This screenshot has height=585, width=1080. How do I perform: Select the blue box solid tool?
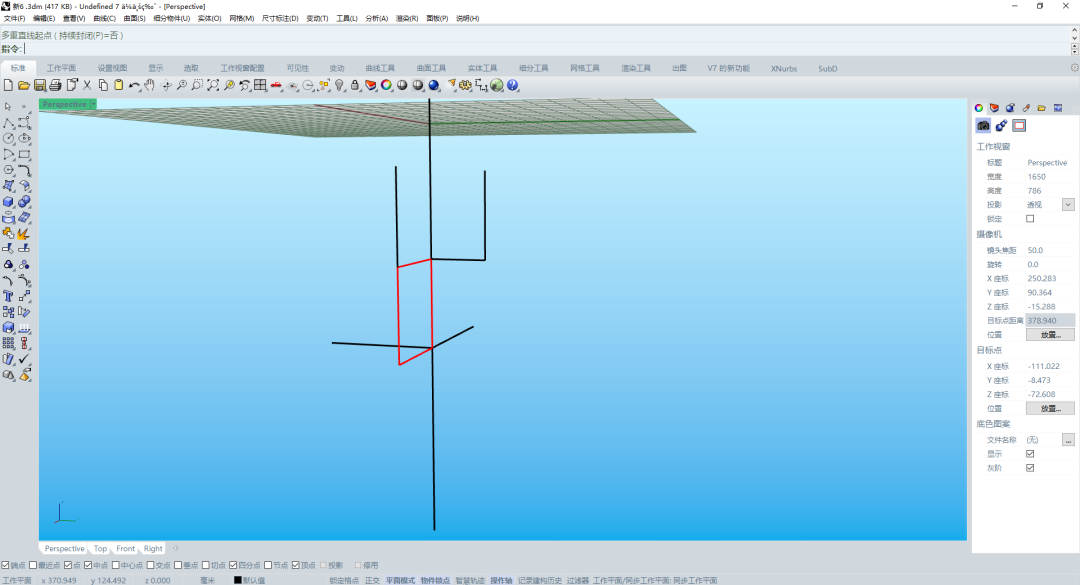[x=8, y=202]
